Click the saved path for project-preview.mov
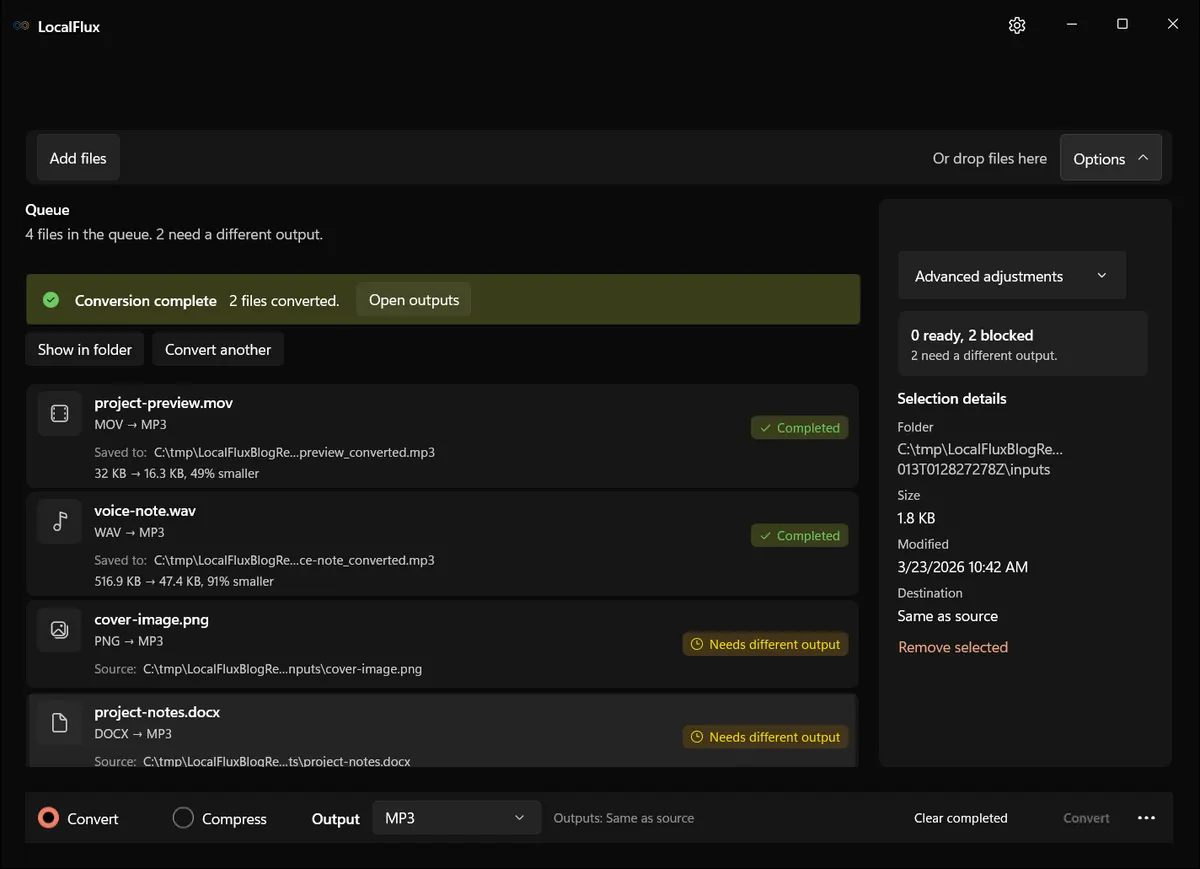Viewport: 1200px width, 869px height. tap(294, 452)
